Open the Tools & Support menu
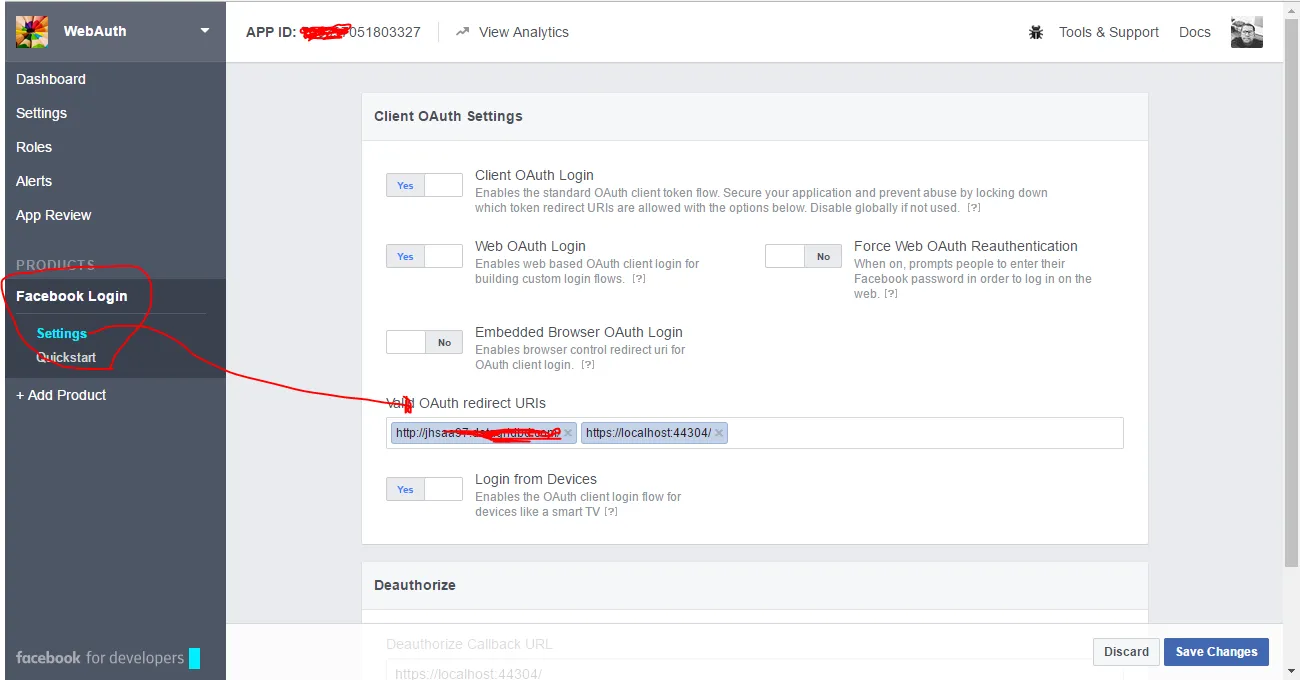 tap(1109, 32)
